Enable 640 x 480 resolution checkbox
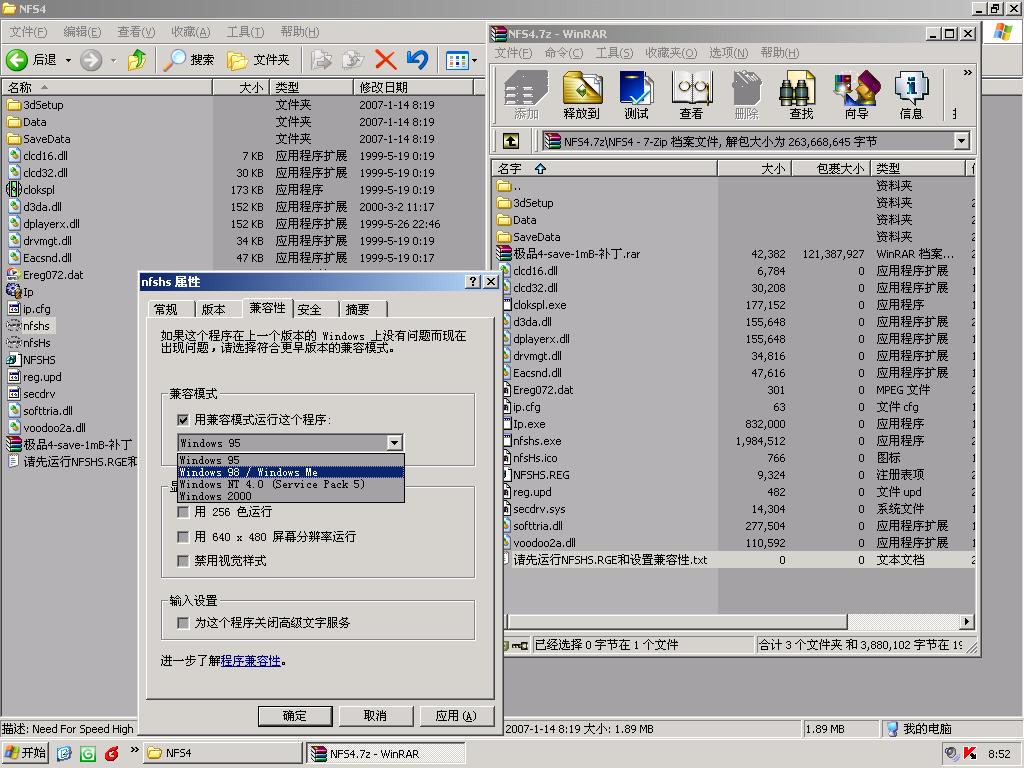1024x768 pixels. [183, 537]
